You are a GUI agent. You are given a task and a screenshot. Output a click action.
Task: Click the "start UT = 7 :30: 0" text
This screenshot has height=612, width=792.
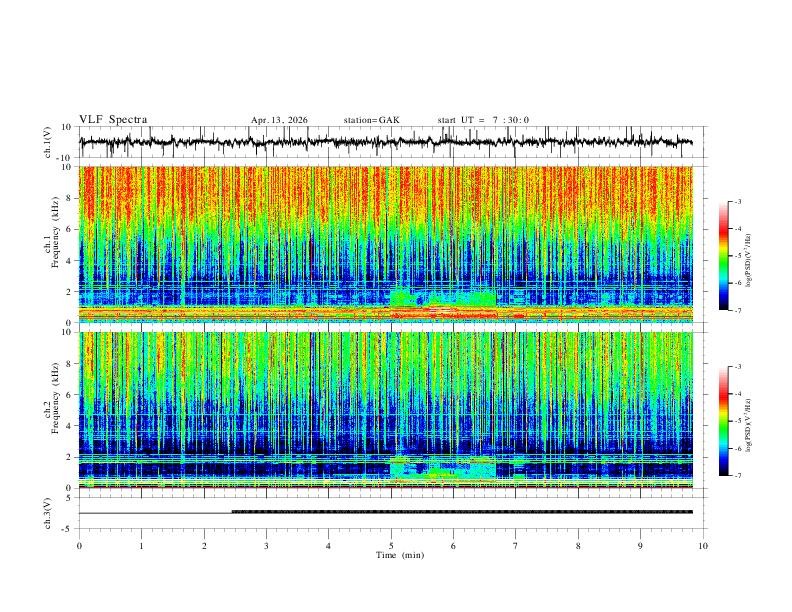[483, 120]
